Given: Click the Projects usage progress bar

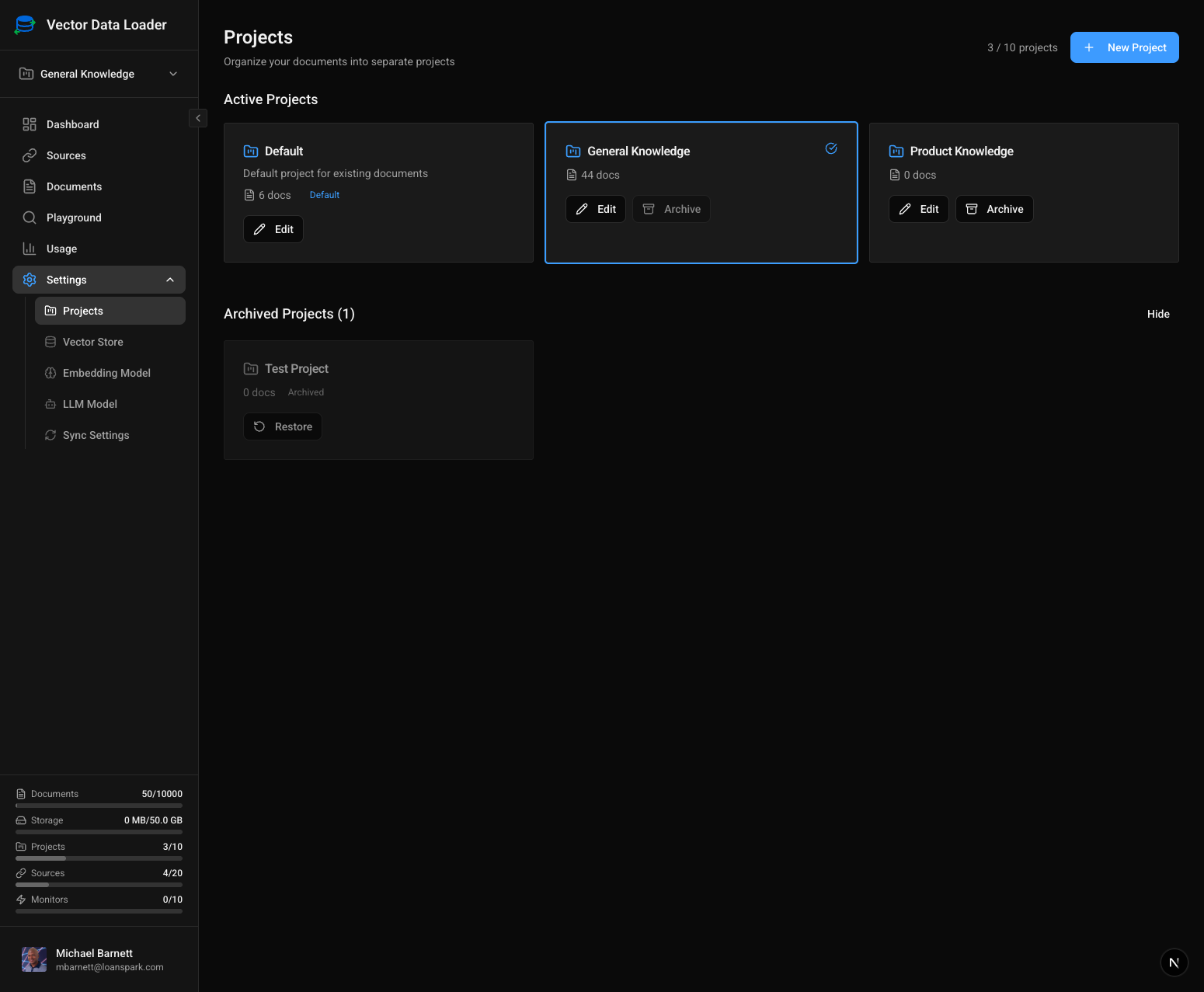Looking at the screenshot, I should coord(99,858).
